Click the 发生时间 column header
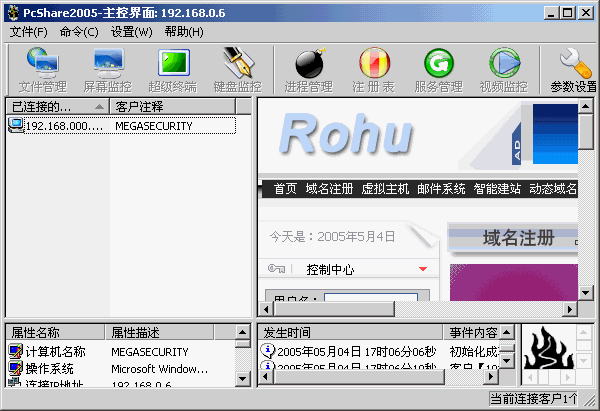The image size is (600, 411). (x=348, y=332)
